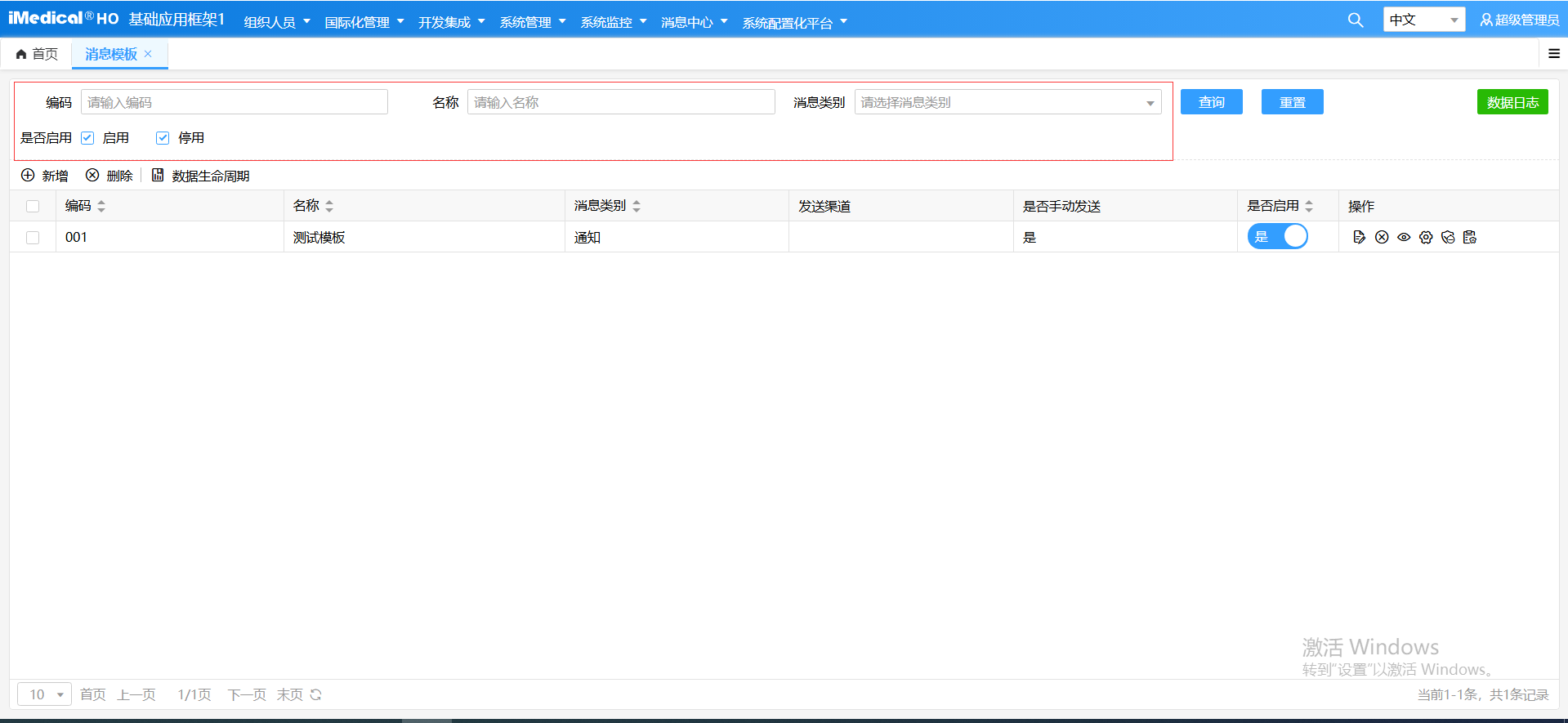Select the checkbox for row 001
The image size is (1568, 723).
[33, 238]
